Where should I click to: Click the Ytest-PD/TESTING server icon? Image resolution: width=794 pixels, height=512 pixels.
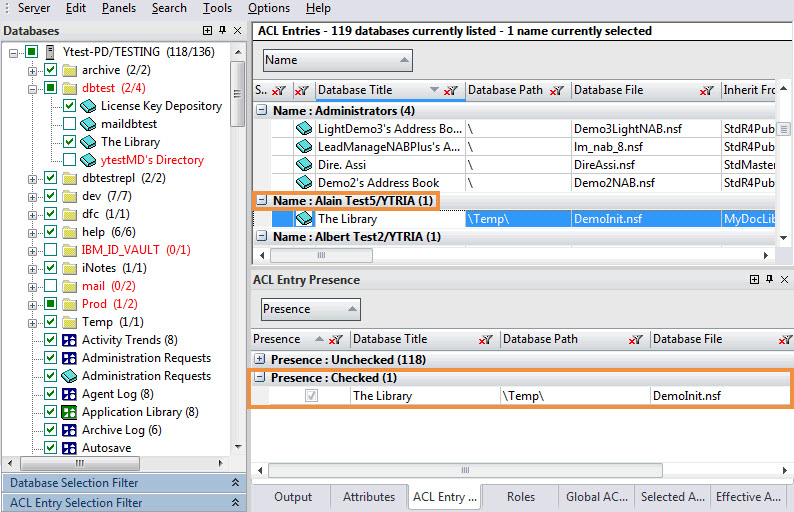click(x=51, y=52)
